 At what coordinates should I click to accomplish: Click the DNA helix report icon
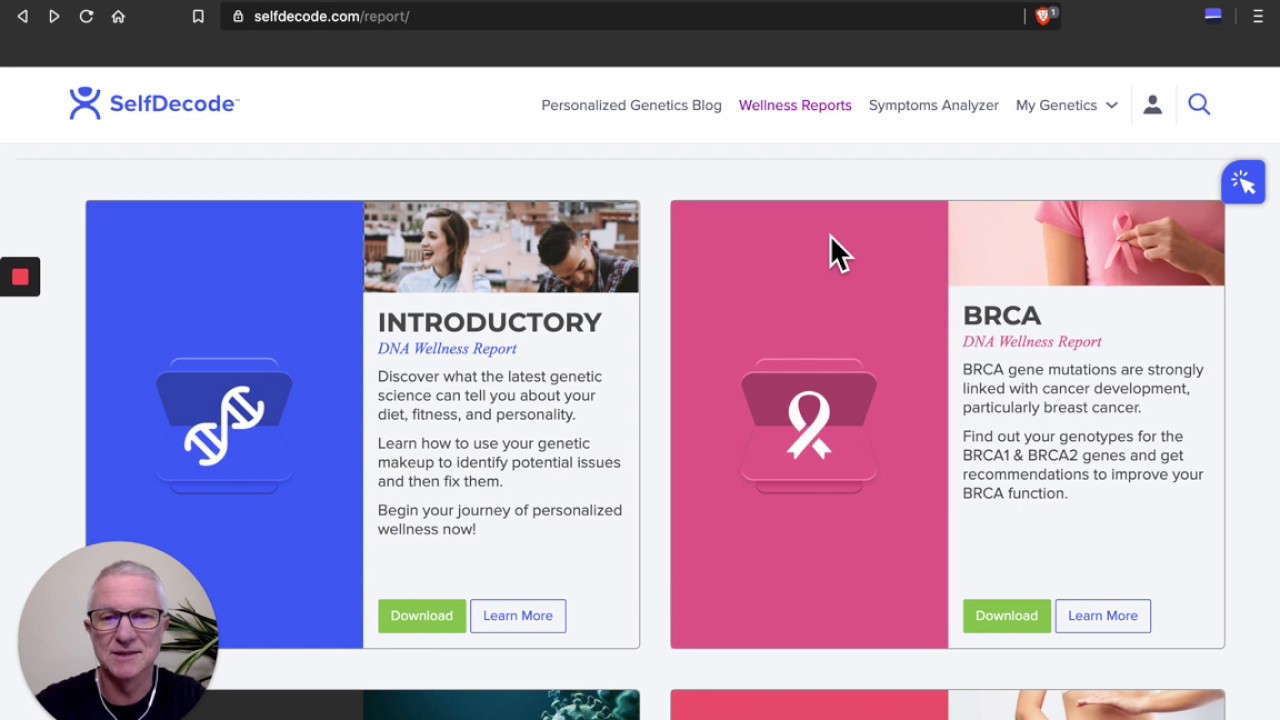(x=224, y=425)
